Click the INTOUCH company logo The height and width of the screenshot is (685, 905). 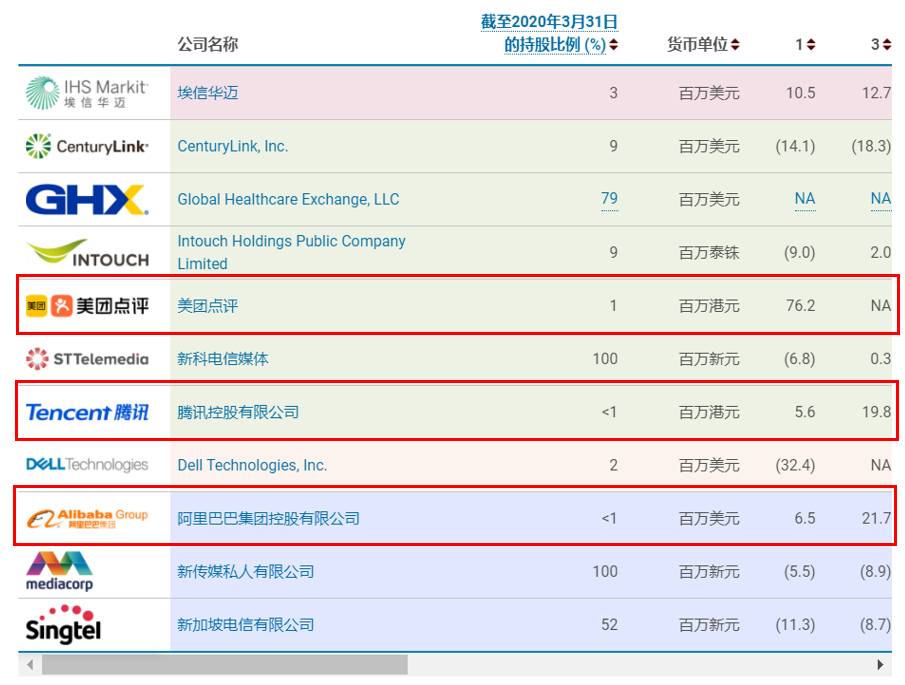pyautogui.click(x=87, y=252)
